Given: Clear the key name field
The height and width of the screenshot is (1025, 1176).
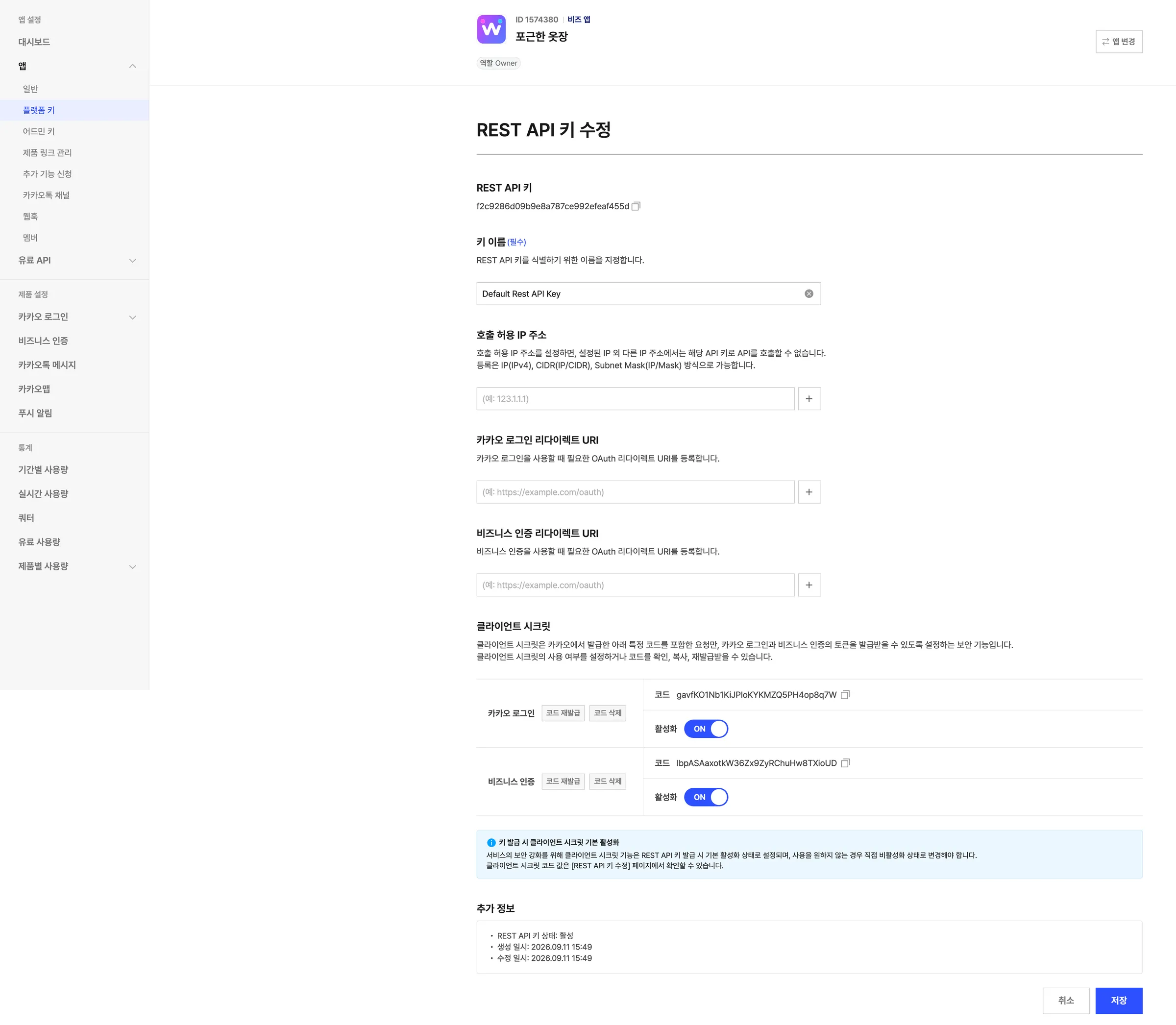Looking at the screenshot, I should [809, 293].
